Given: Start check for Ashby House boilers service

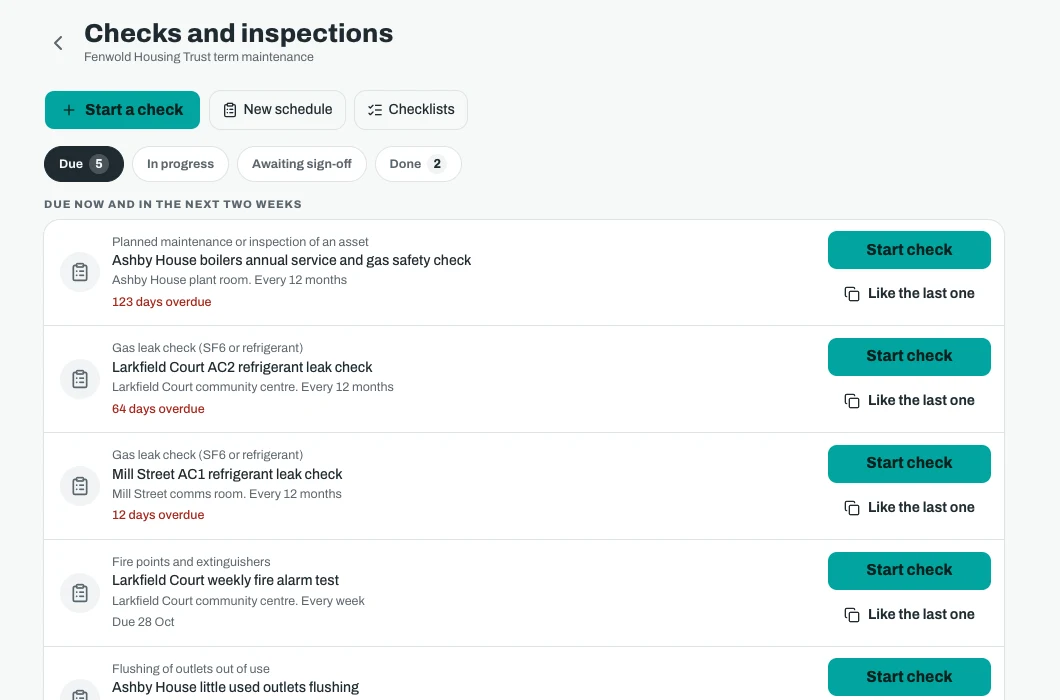Looking at the screenshot, I should [x=909, y=250].
